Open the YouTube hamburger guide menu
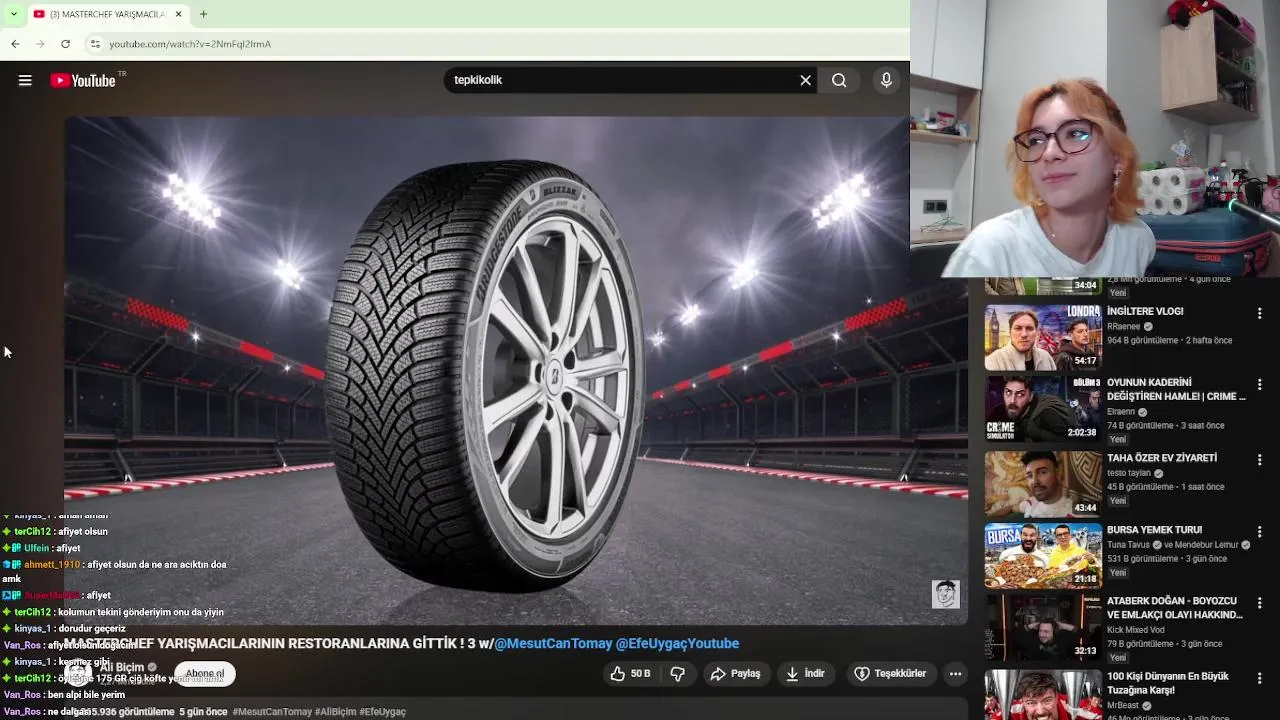Screen dimensions: 1280x720 (25, 81)
